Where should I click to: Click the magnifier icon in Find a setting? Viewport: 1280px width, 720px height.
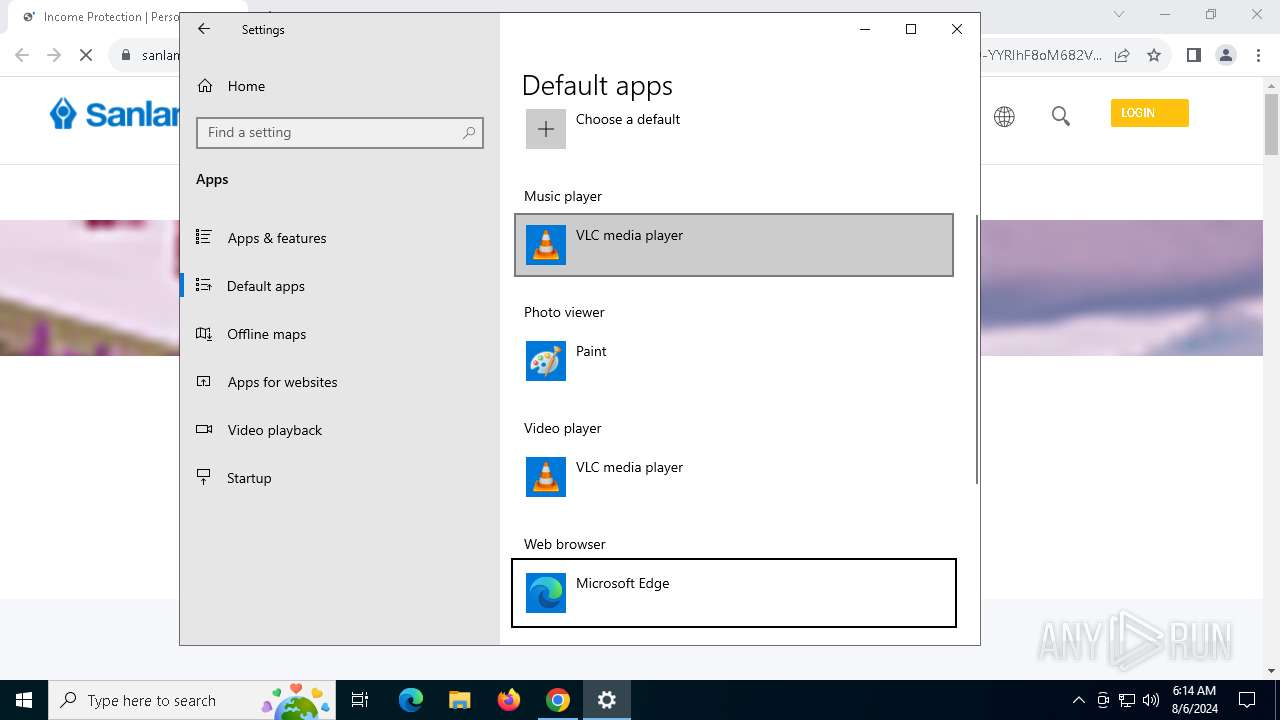(469, 132)
